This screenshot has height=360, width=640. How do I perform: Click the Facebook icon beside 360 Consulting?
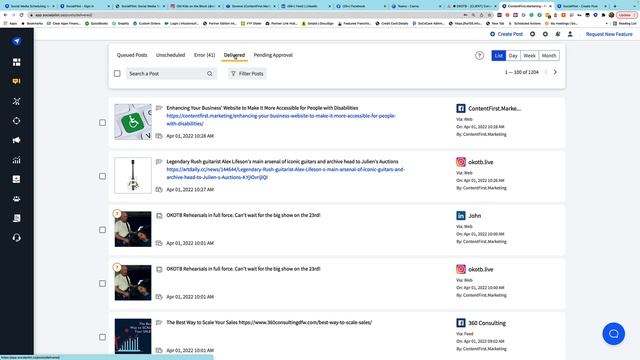pos(461,323)
